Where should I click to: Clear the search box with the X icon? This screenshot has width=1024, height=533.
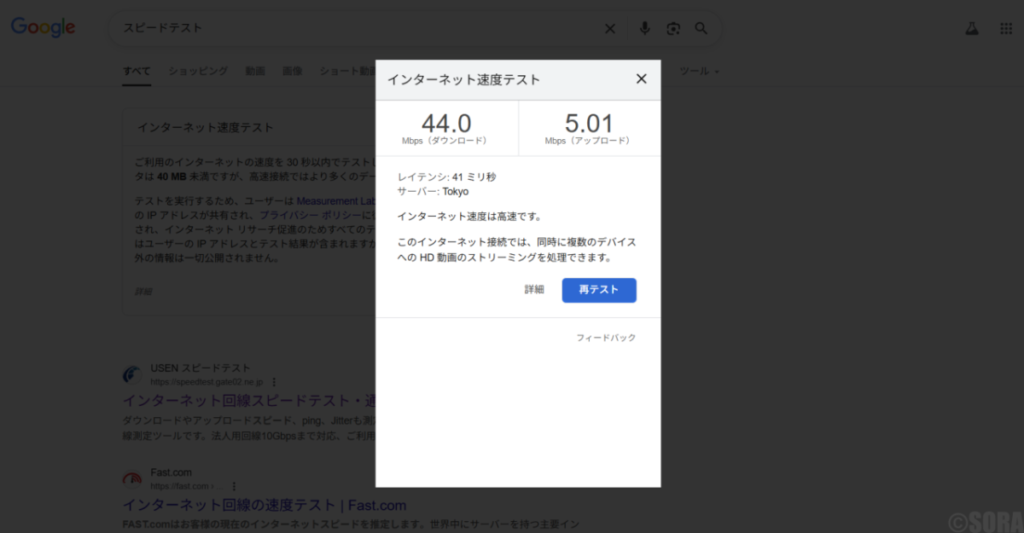point(610,29)
